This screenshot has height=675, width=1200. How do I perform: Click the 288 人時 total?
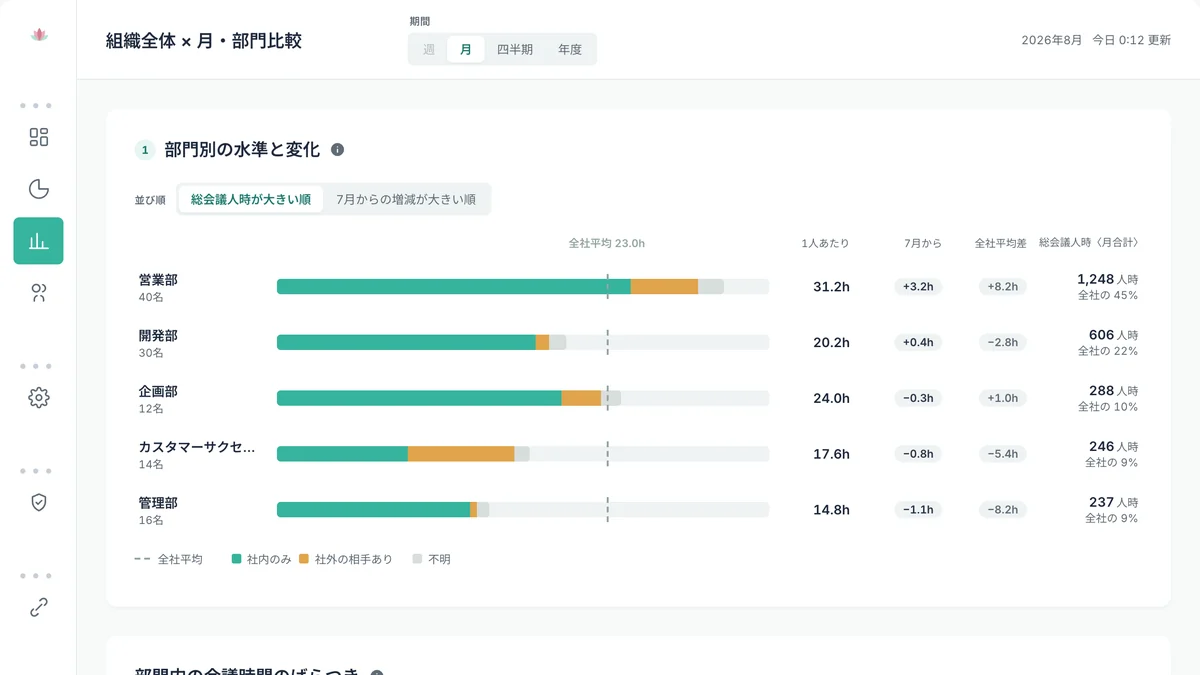pyautogui.click(x=1113, y=391)
